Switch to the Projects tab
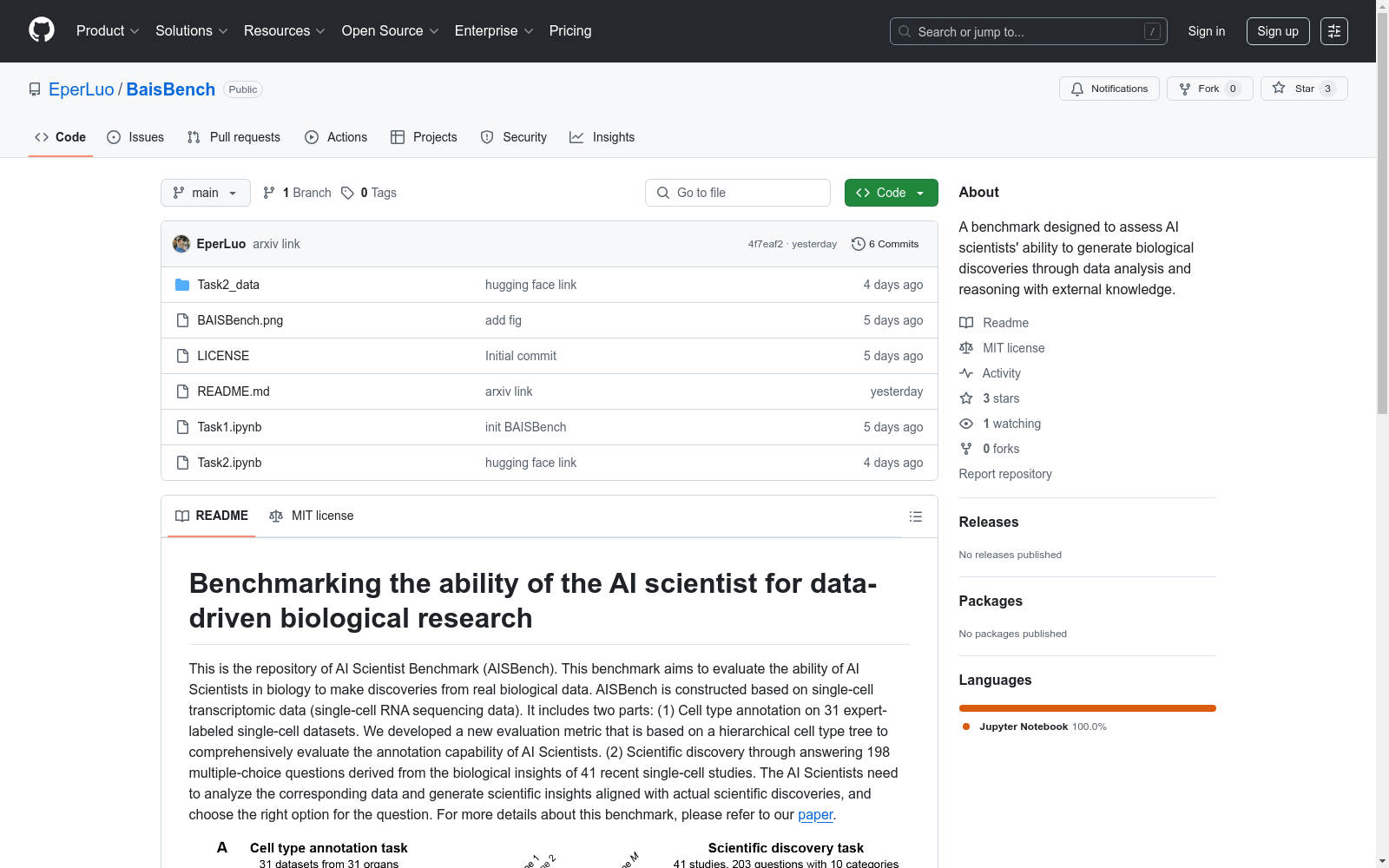Image resolution: width=1389 pixels, height=868 pixels. pos(424,137)
